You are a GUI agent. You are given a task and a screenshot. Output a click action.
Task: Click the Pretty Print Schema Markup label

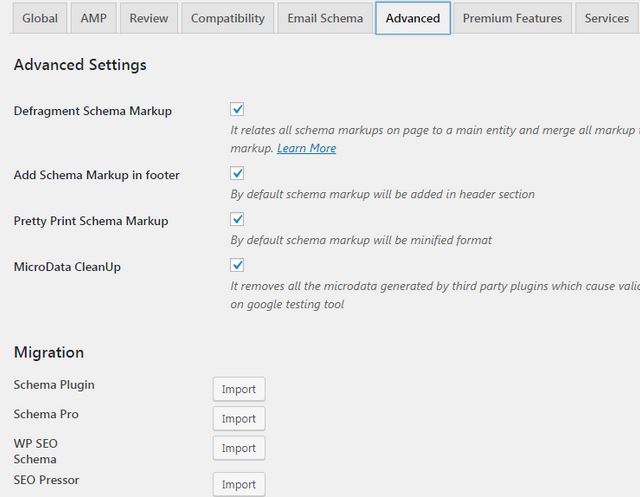tap(91, 221)
